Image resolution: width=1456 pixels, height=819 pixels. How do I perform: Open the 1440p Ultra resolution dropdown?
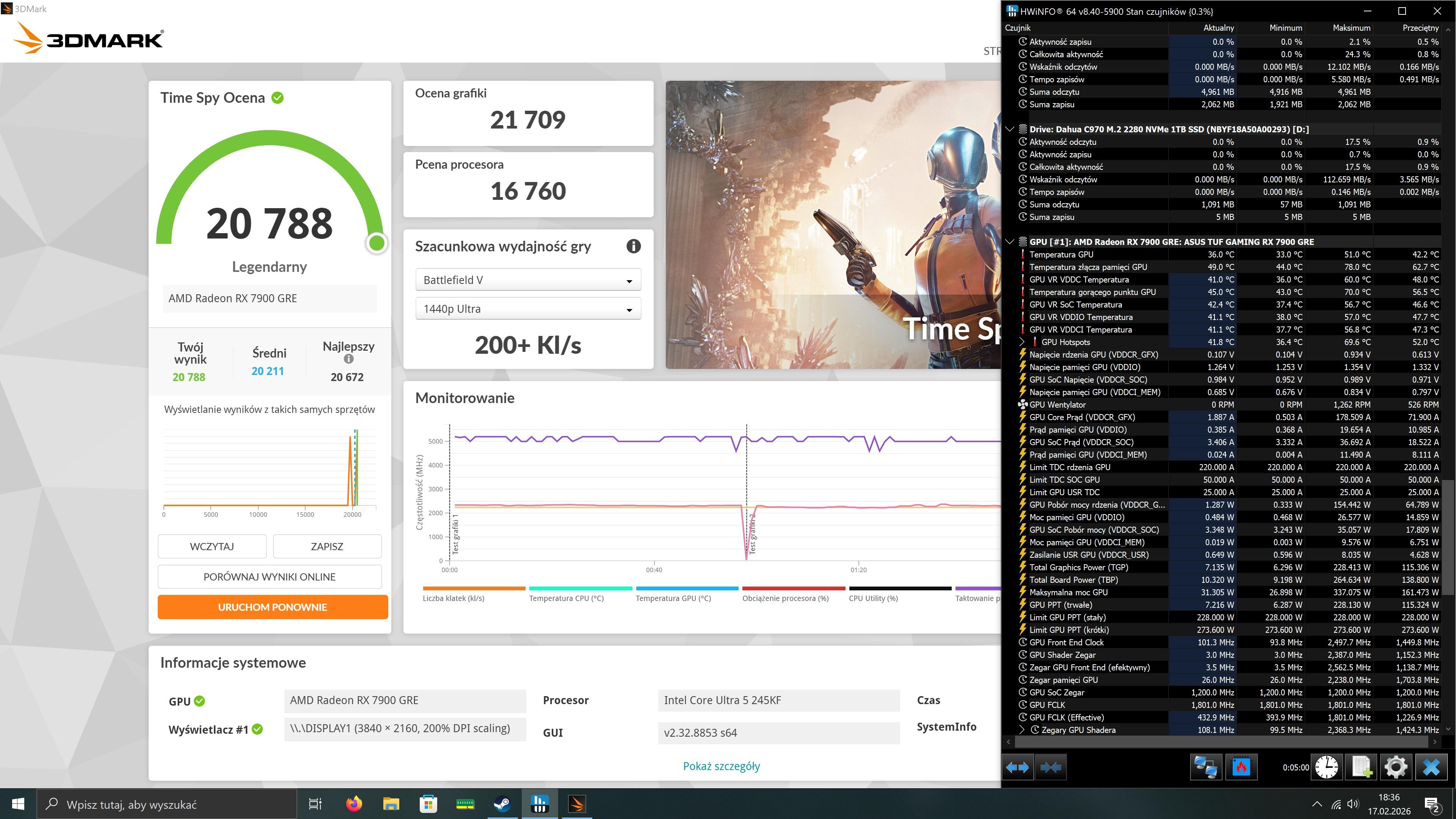click(x=528, y=309)
